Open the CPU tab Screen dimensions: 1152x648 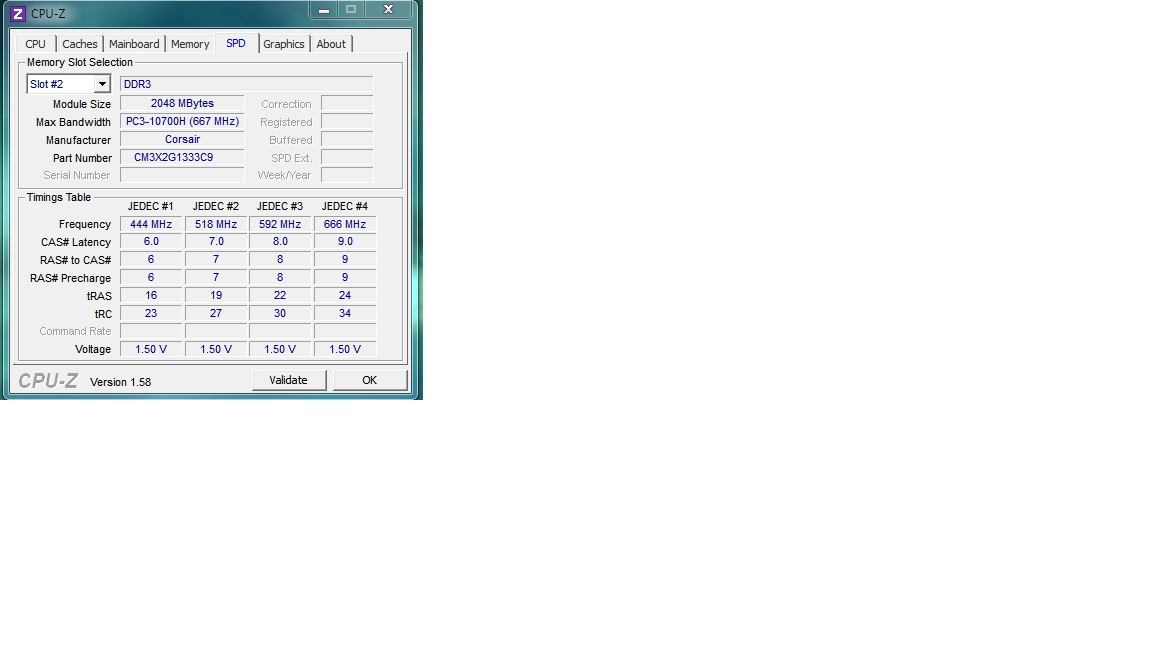point(35,44)
